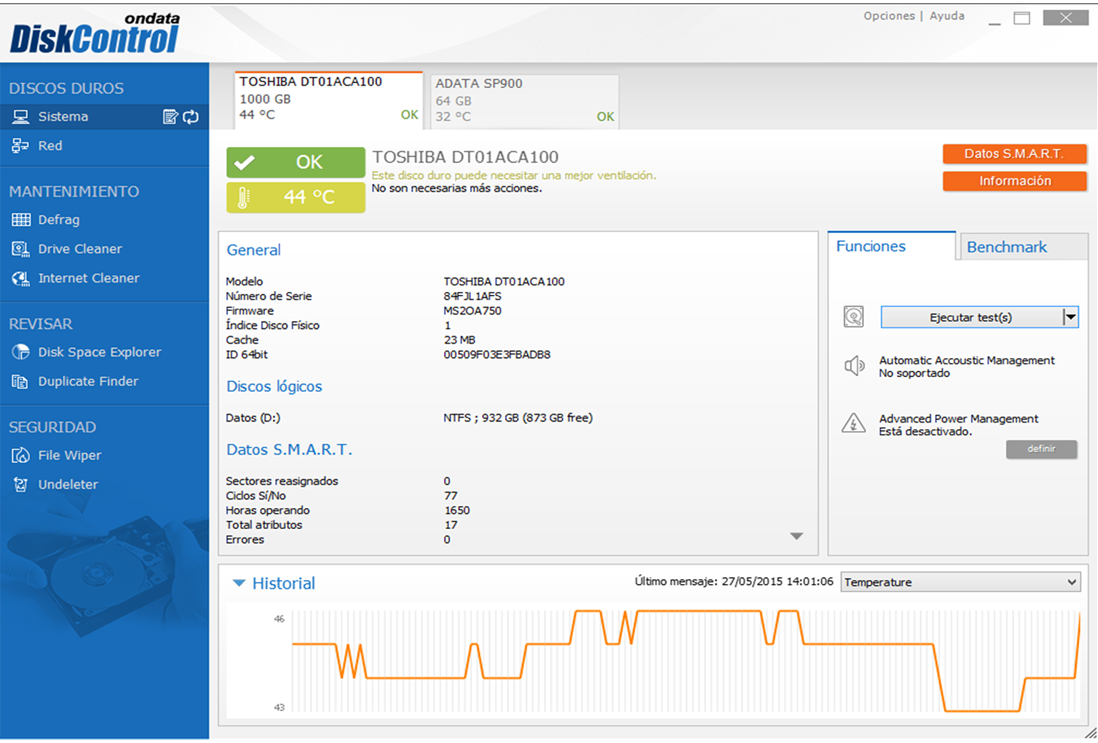Click the Ciclos Sí/No value 77

(x=450, y=496)
